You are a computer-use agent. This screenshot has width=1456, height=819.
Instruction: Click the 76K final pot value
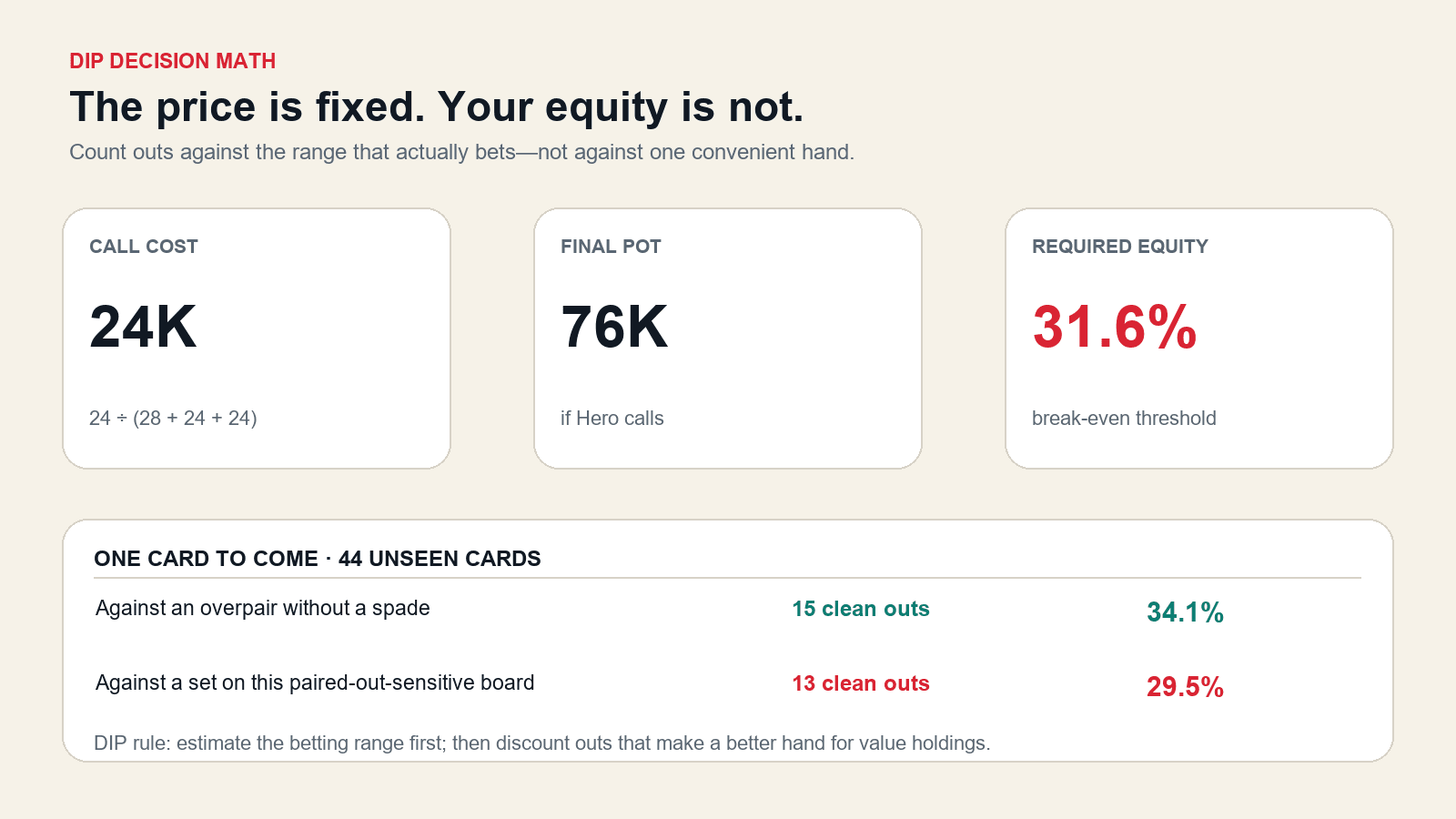click(x=614, y=327)
